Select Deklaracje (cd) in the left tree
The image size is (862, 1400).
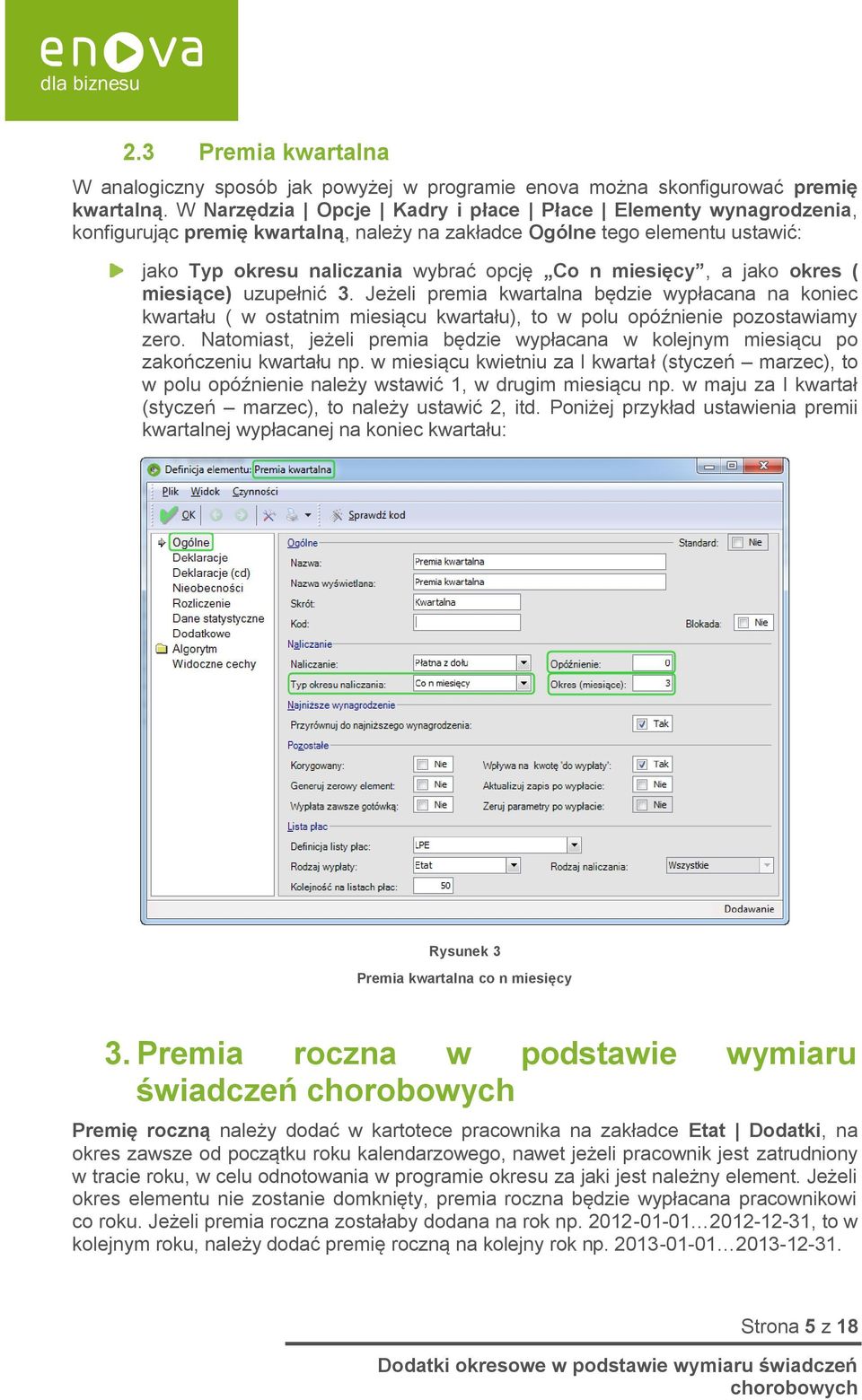(x=211, y=573)
